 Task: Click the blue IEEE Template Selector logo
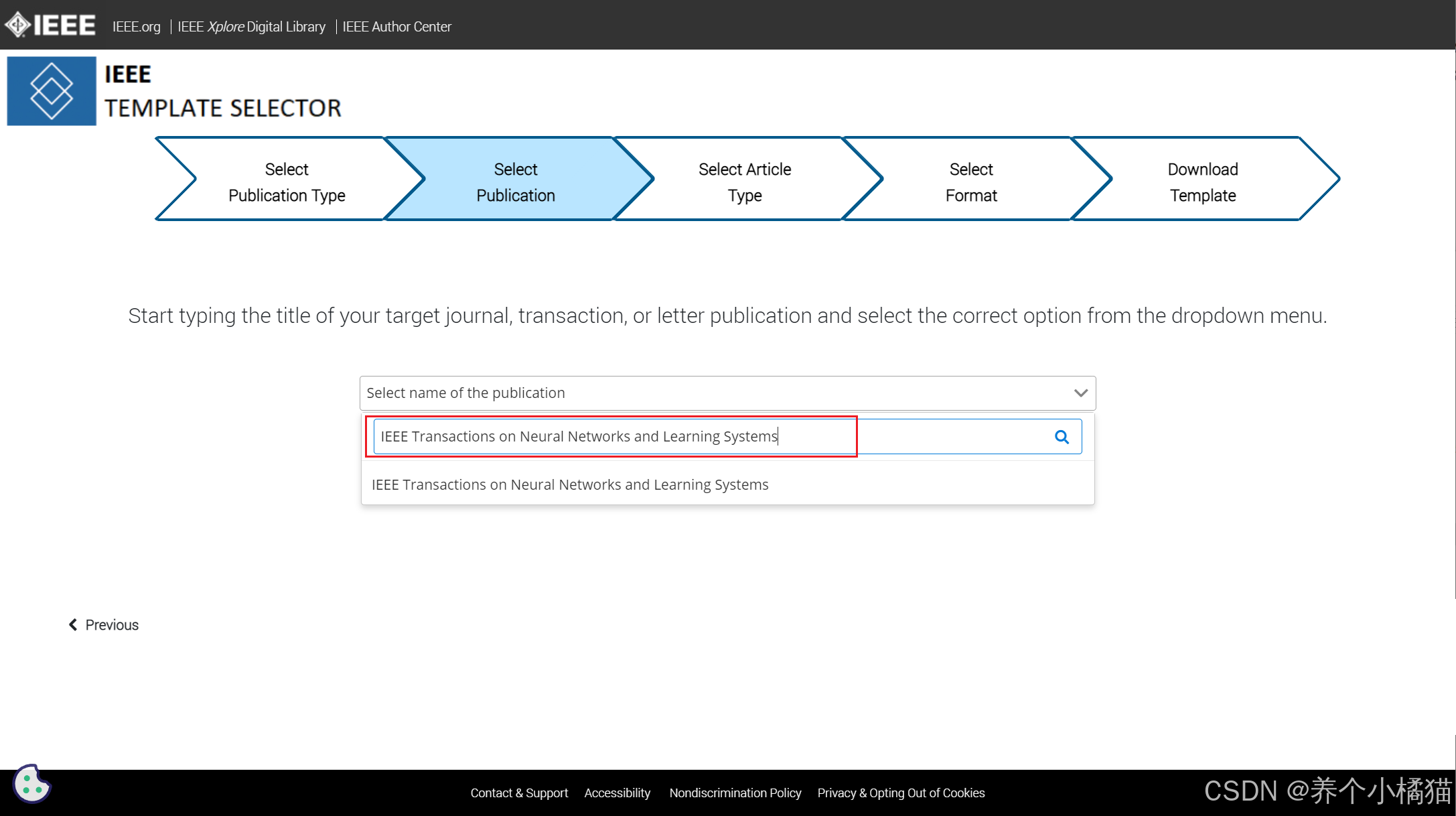pyautogui.click(x=52, y=91)
